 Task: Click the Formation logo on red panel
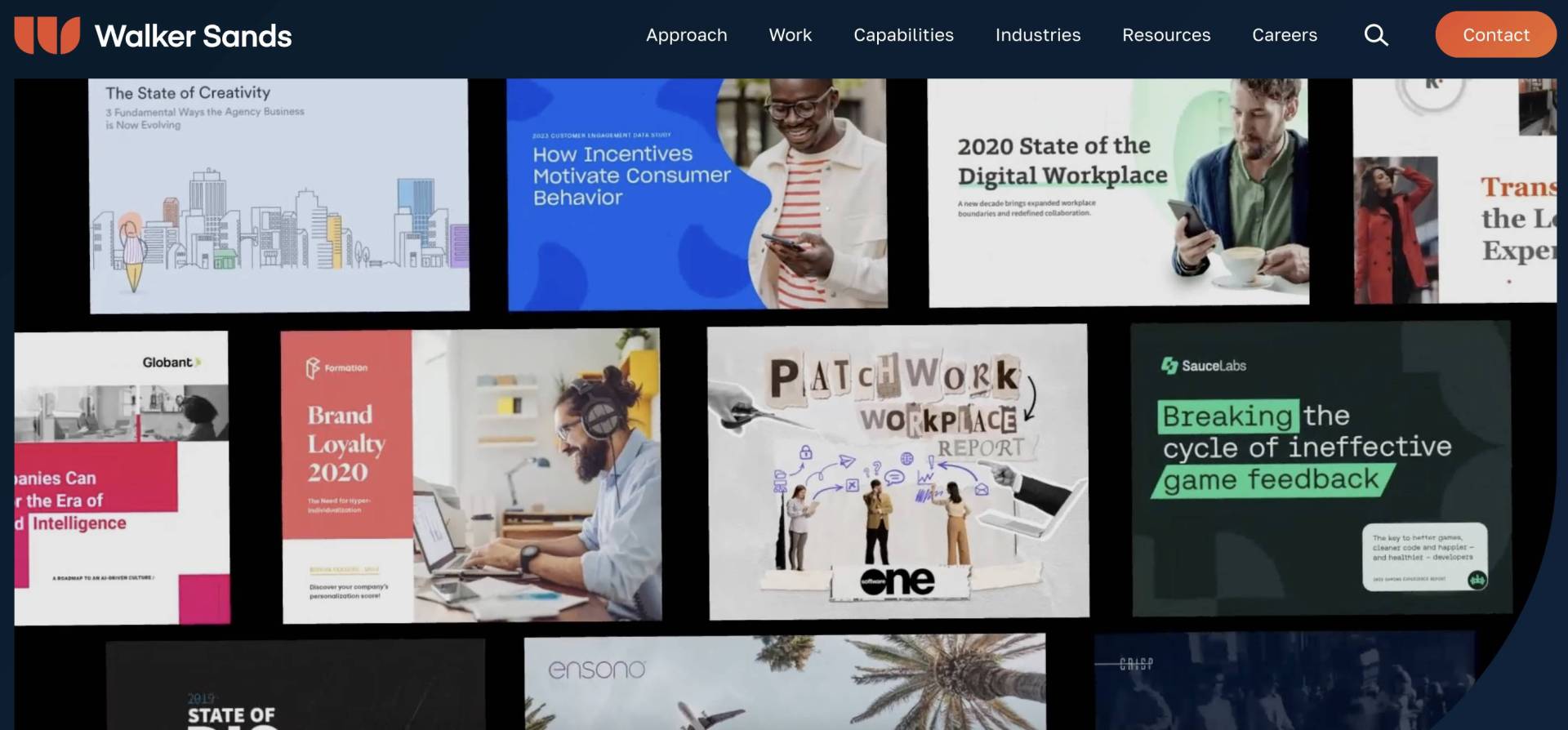[336, 368]
